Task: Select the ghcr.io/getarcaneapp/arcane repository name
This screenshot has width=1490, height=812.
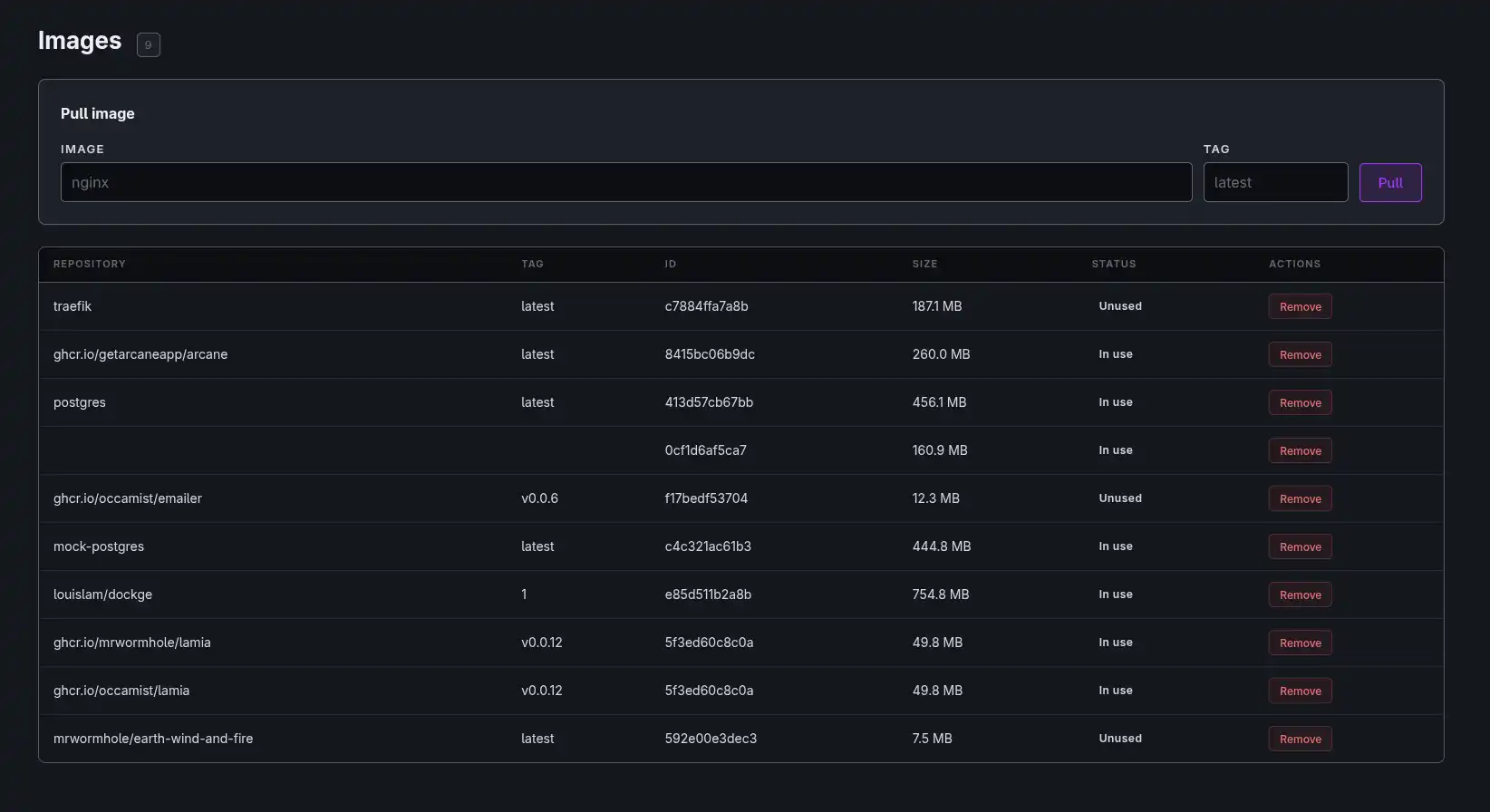Action: [140, 354]
